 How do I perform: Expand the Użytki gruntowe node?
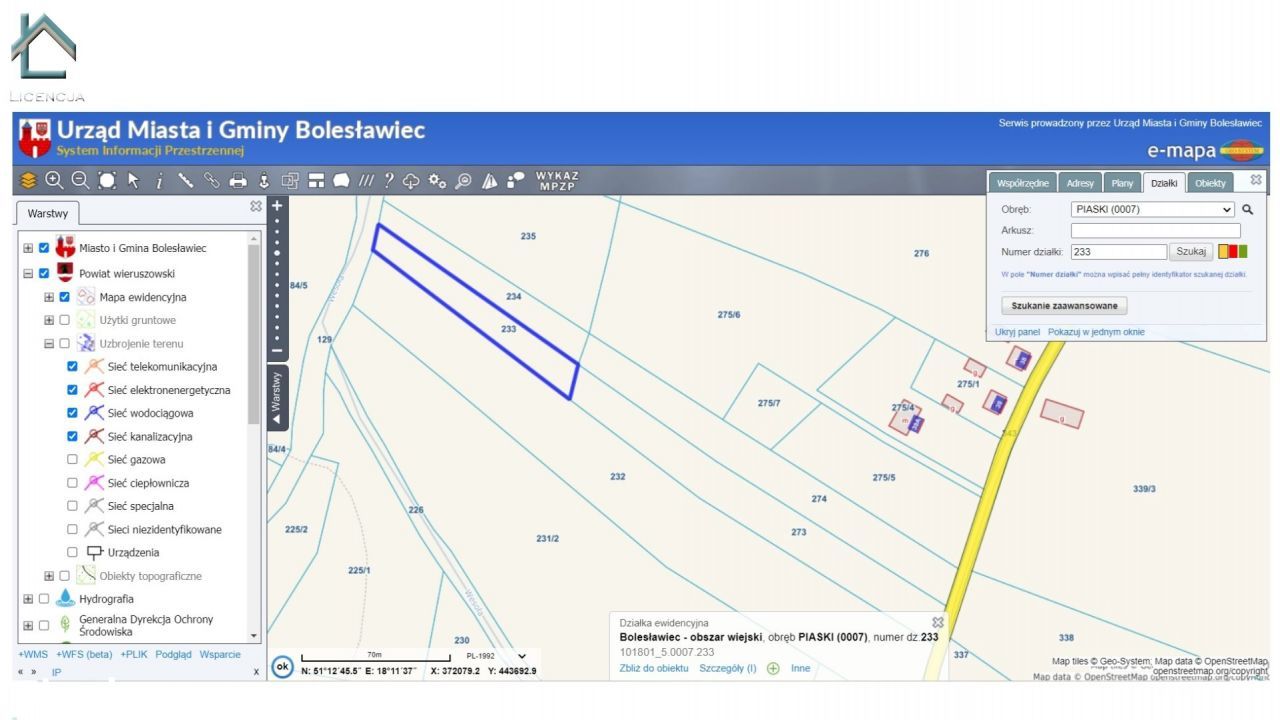click(x=49, y=320)
